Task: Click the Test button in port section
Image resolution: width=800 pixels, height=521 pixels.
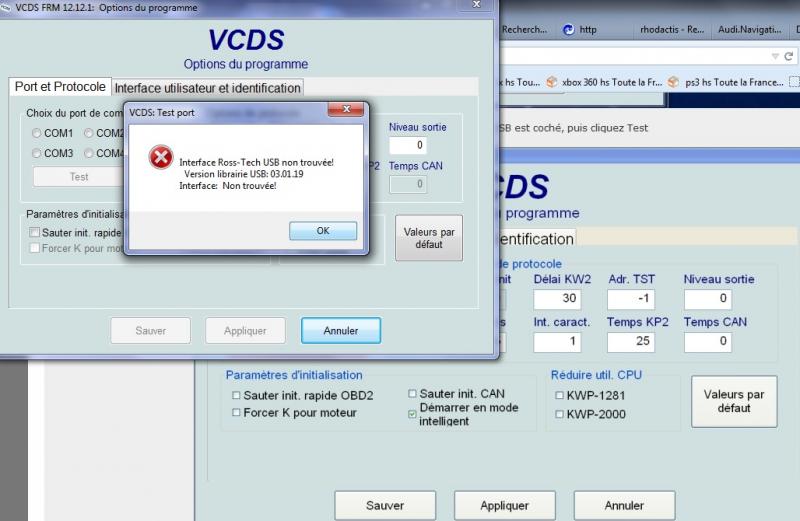Action: click(79, 177)
